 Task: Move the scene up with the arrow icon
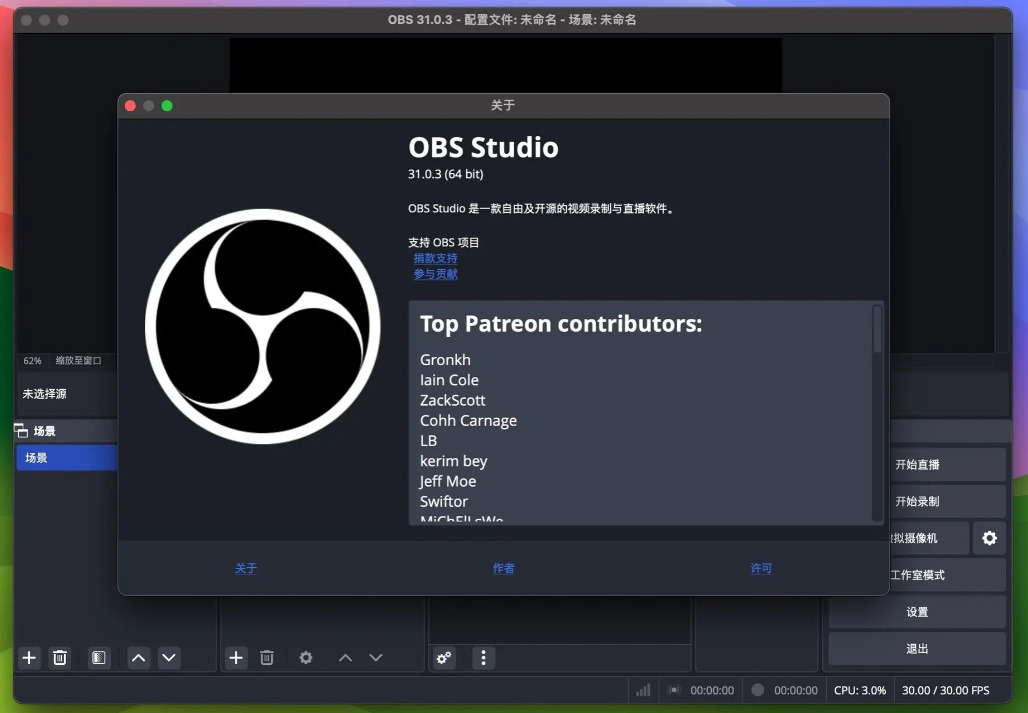click(139, 657)
